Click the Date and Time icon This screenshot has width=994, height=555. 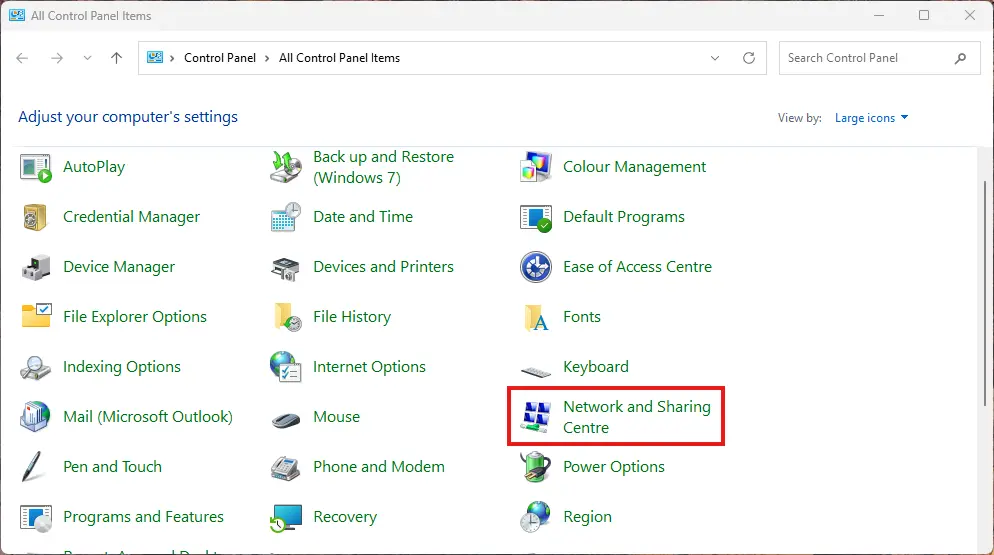[x=286, y=218]
